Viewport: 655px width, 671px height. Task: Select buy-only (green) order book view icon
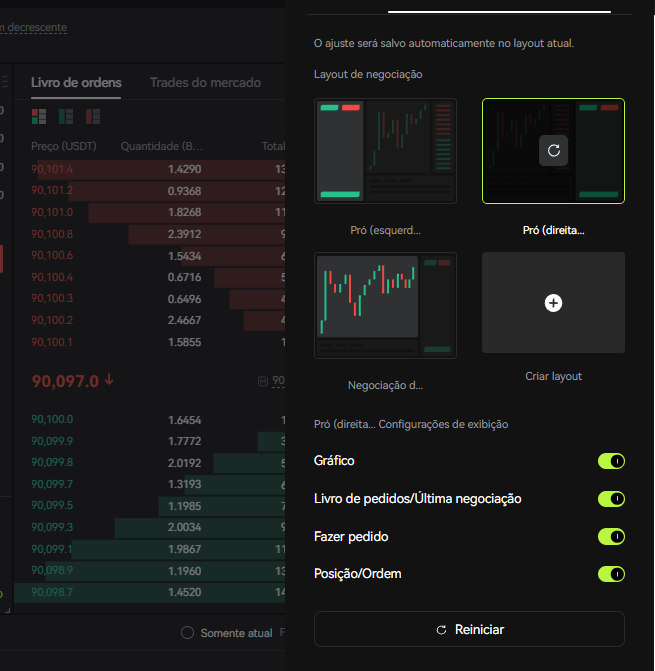pos(66,117)
